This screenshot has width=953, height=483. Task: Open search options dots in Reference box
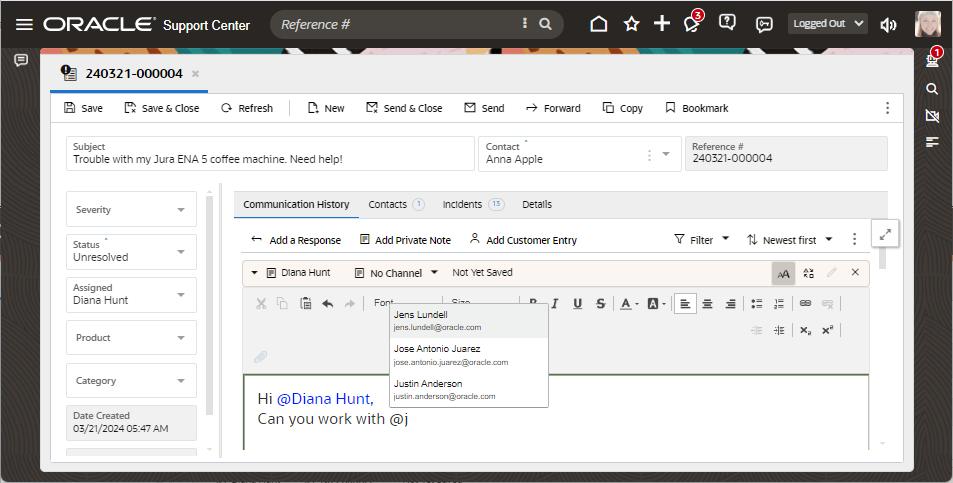[x=525, y=24]
